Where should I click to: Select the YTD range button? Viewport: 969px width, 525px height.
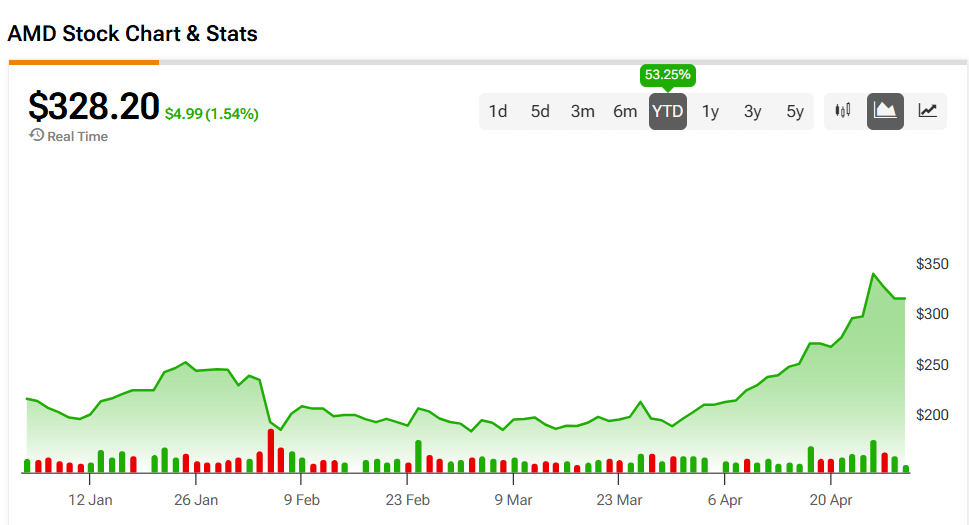pyautogui.click(x=667, y=111)
